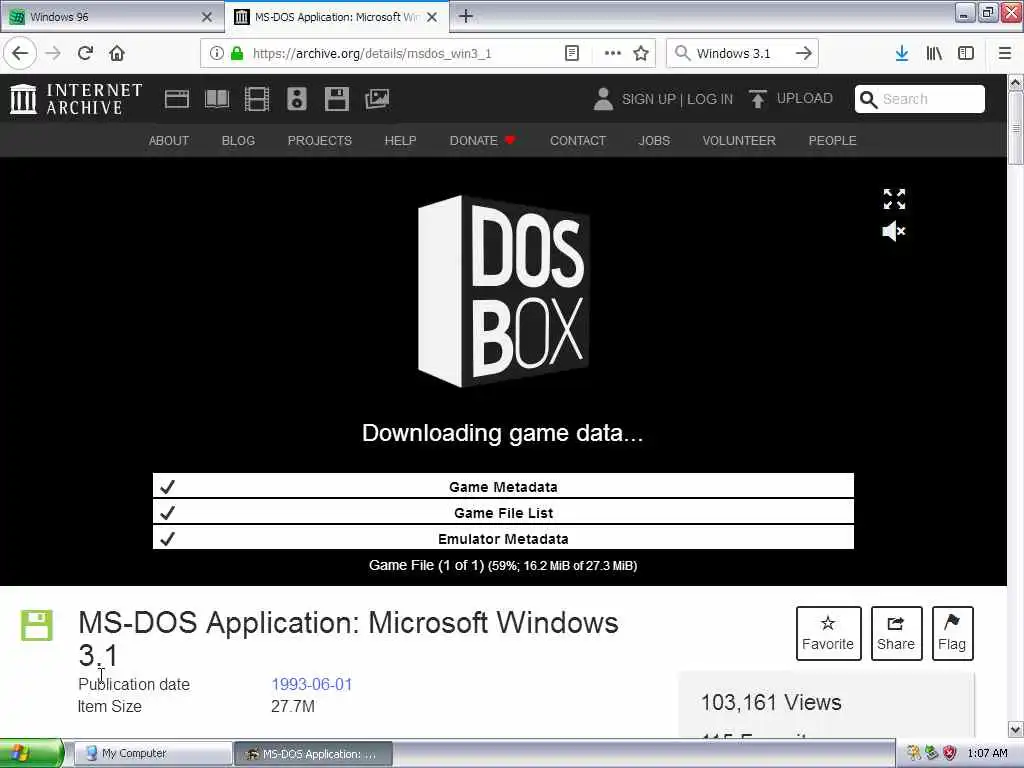
Task: Click the LOG IN link
Action: point(710,99)
